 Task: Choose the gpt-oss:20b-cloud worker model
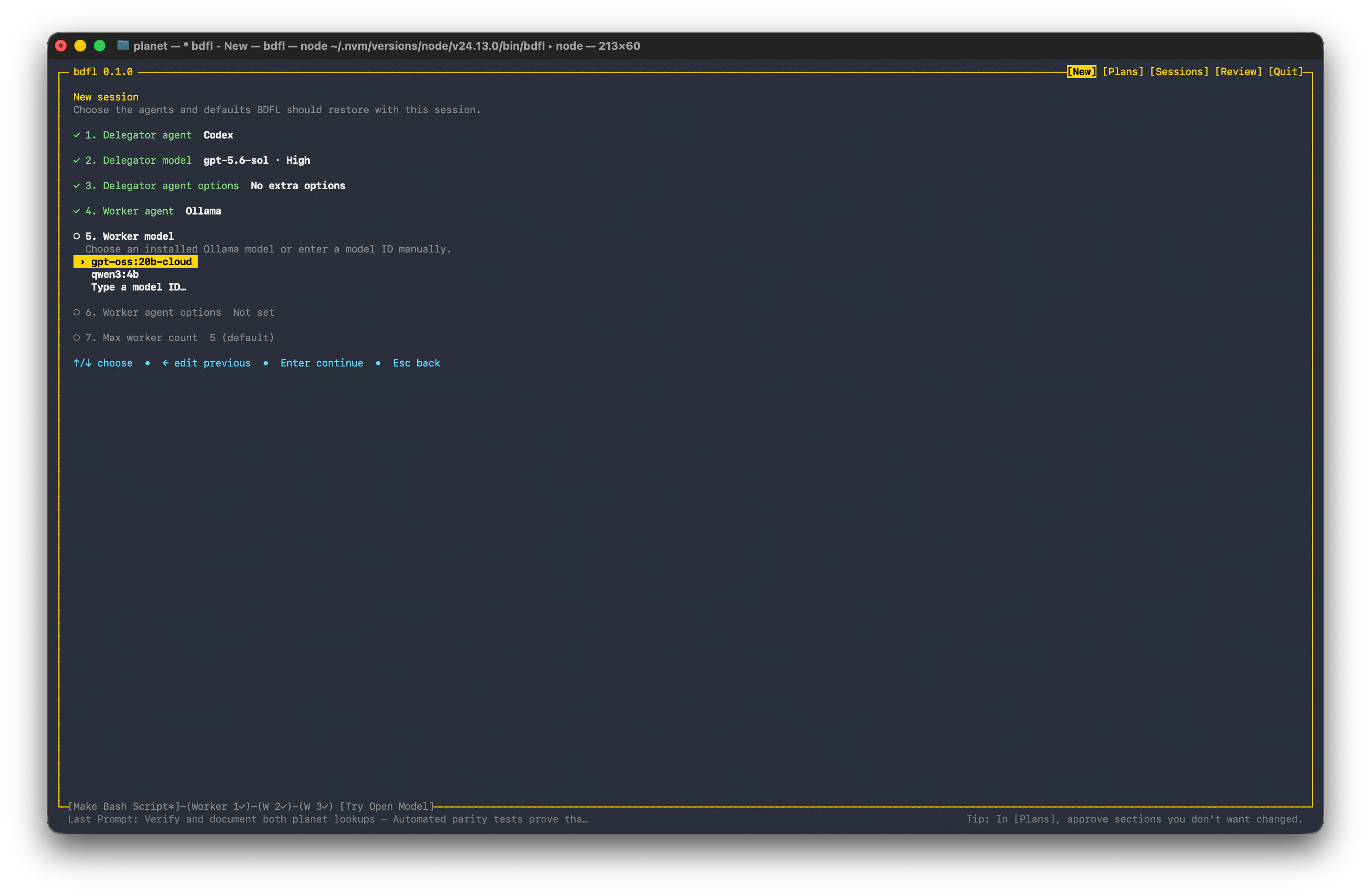136,261
